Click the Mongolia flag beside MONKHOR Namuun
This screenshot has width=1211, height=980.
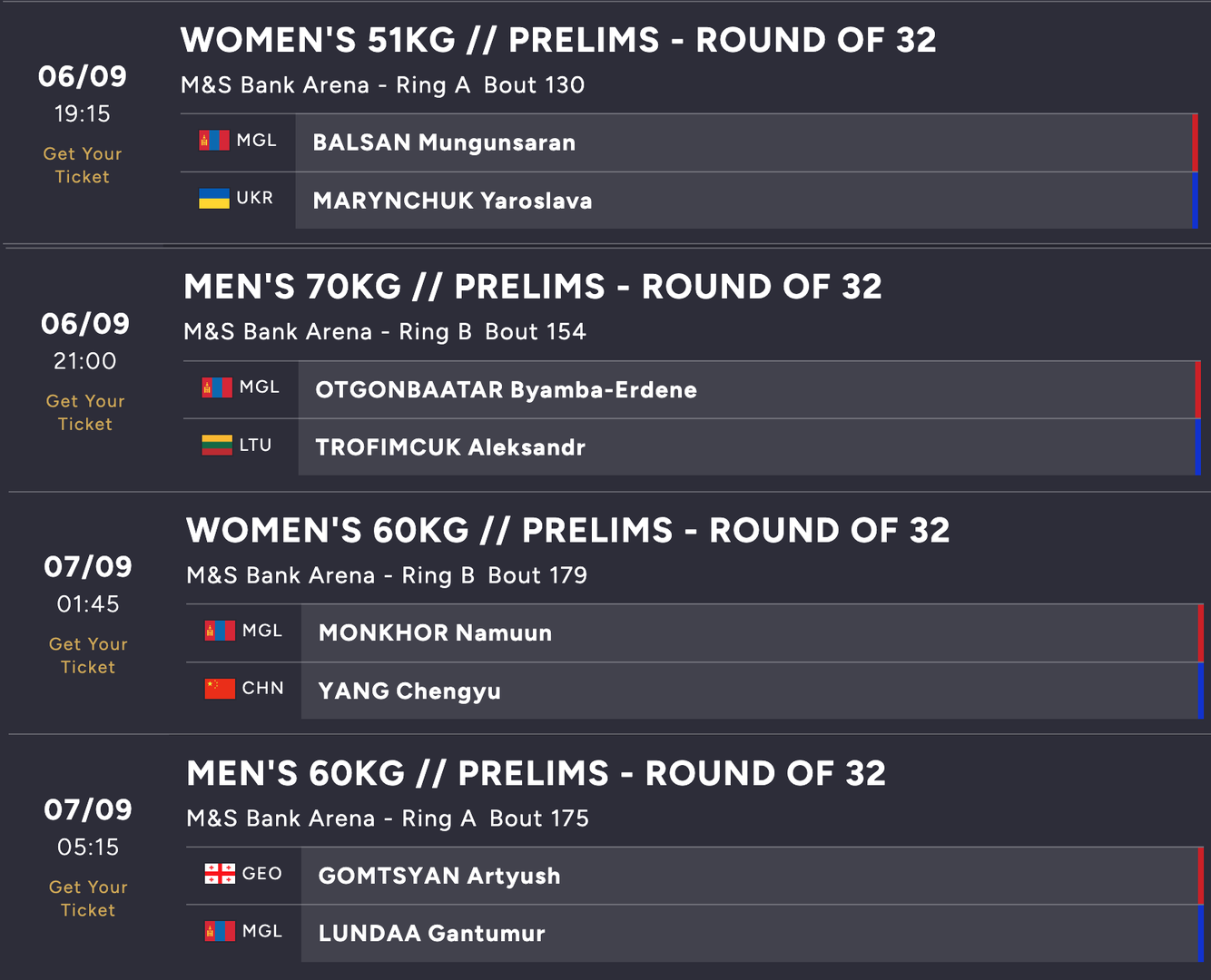coord(220,631)
